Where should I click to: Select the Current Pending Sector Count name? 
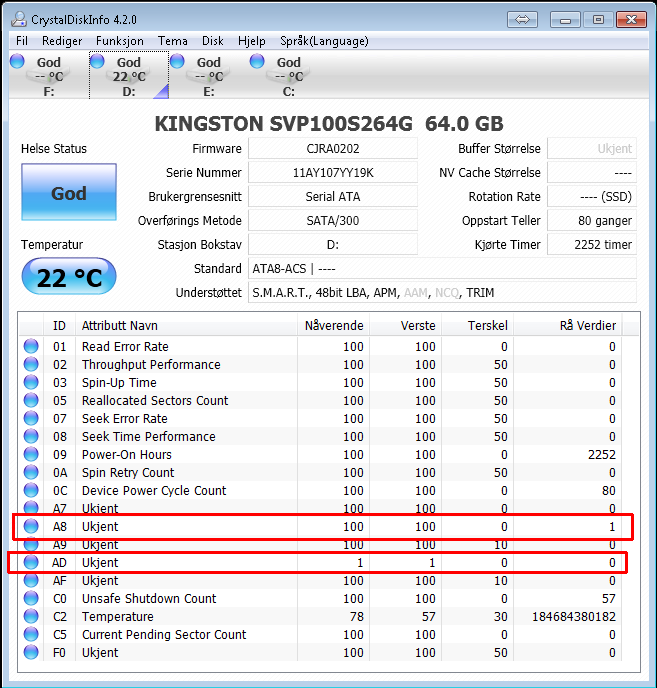[164, 634]
